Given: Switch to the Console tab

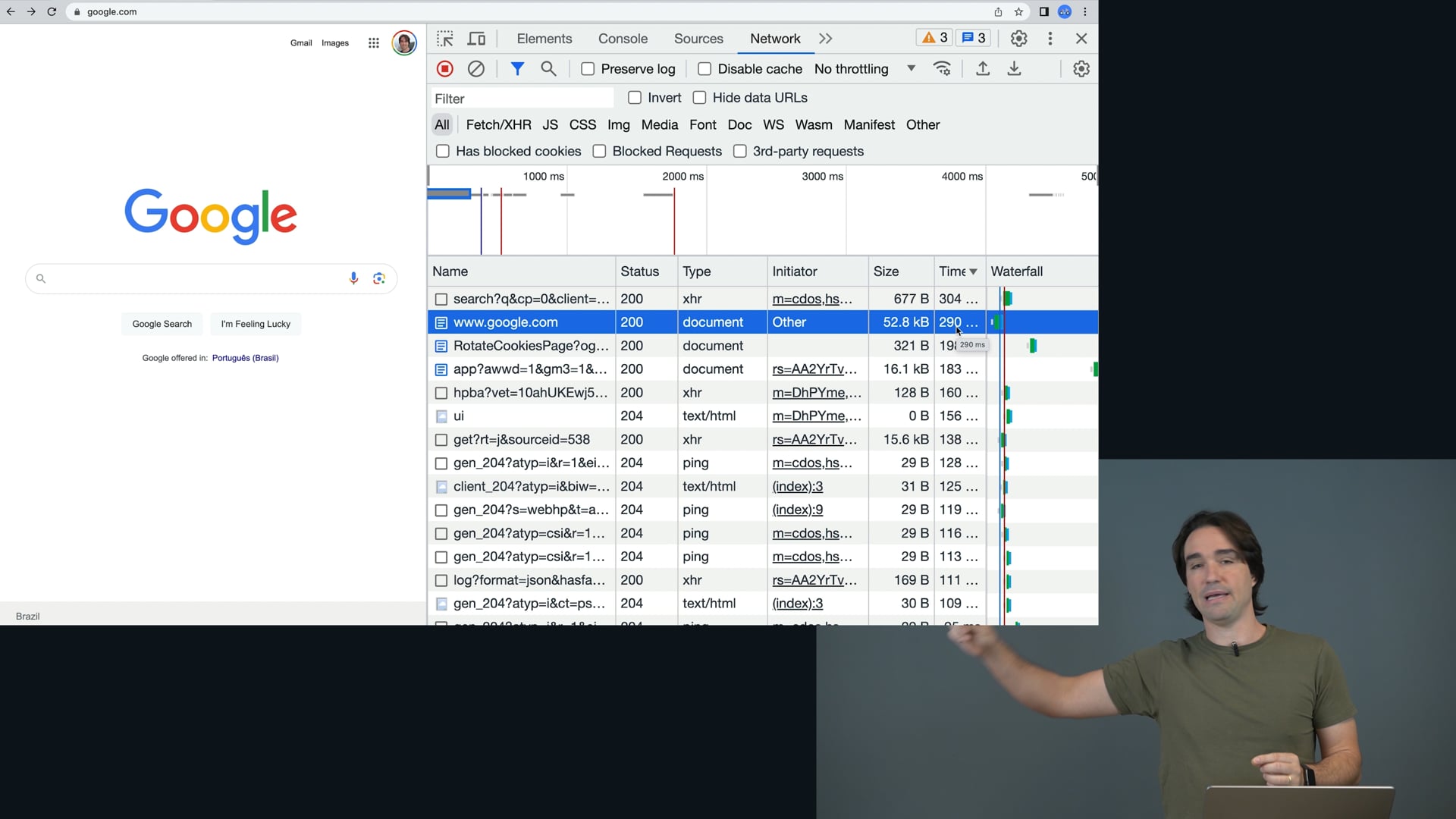Looking at the screenshot, I should tap(623, 39).
